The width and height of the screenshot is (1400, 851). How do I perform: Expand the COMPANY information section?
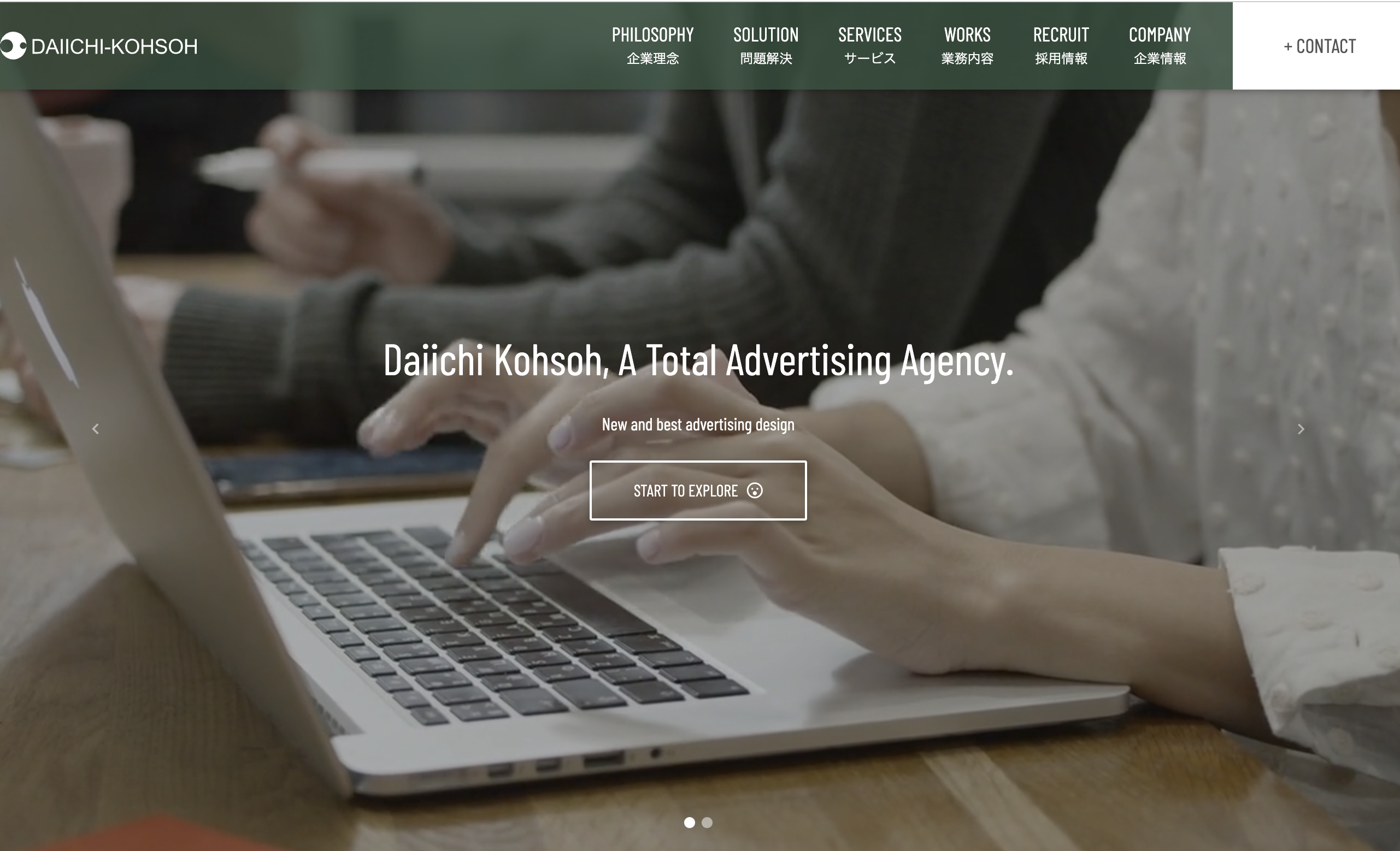click(1160, 45)
